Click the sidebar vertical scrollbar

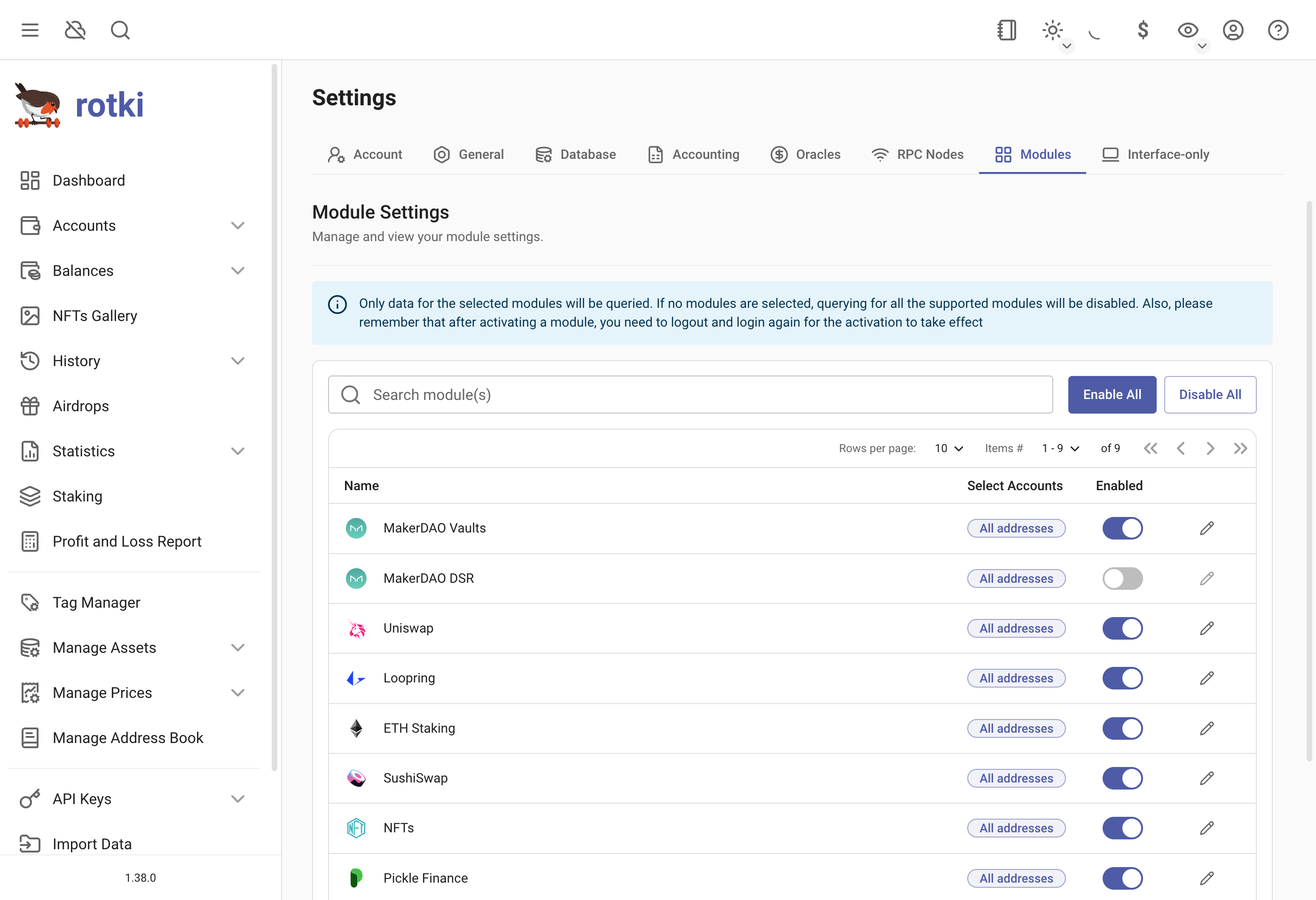[x=274, y=417]
